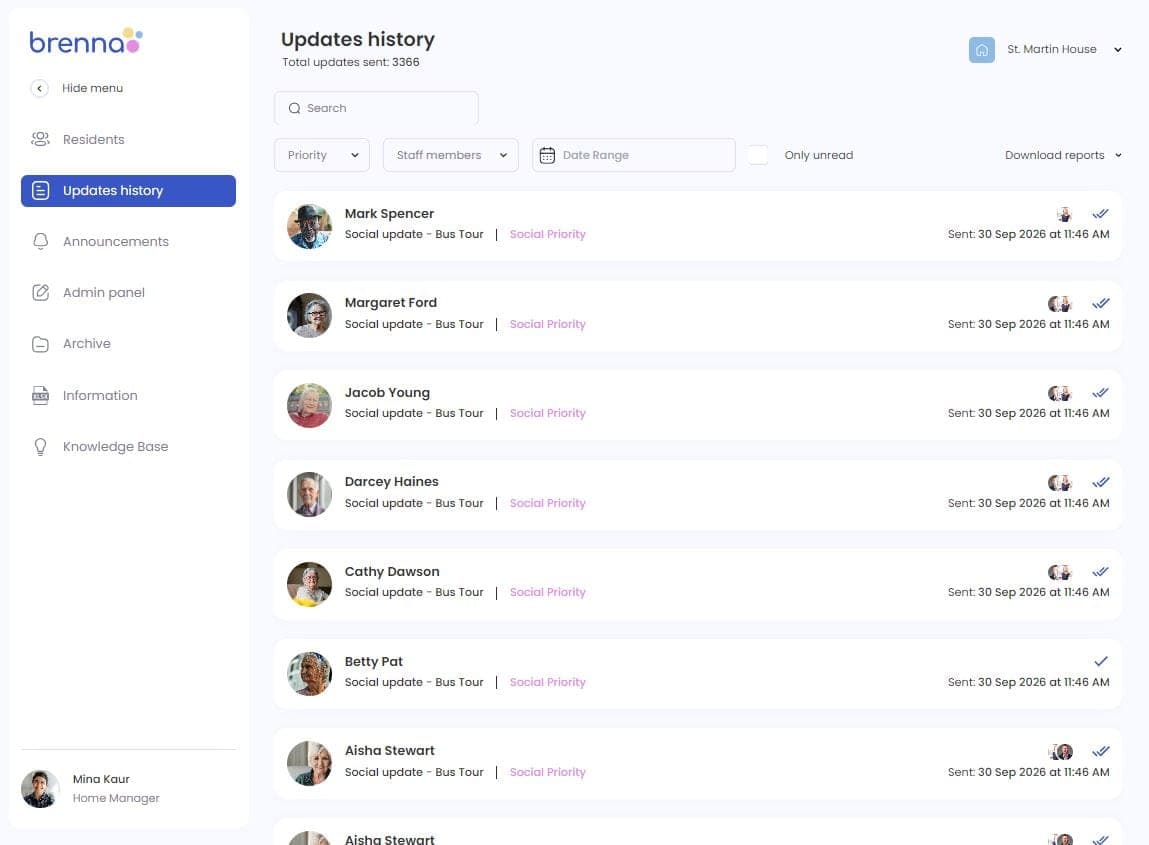Click the reader avatars on Darcey Haines' update
The height and width of the screenshot is (845, 1149).
[1060, 482]
